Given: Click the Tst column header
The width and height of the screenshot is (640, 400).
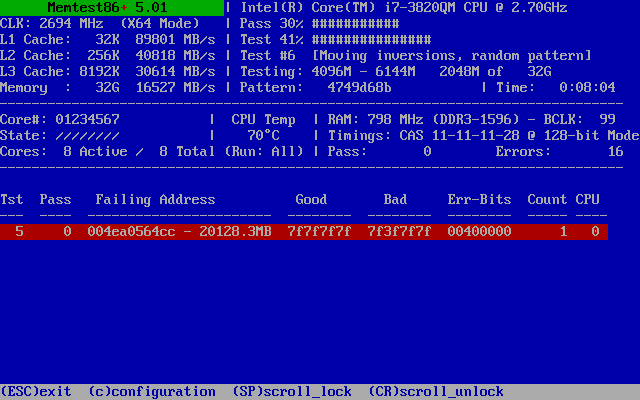Looking at the screenshot, I should (12, 199).
